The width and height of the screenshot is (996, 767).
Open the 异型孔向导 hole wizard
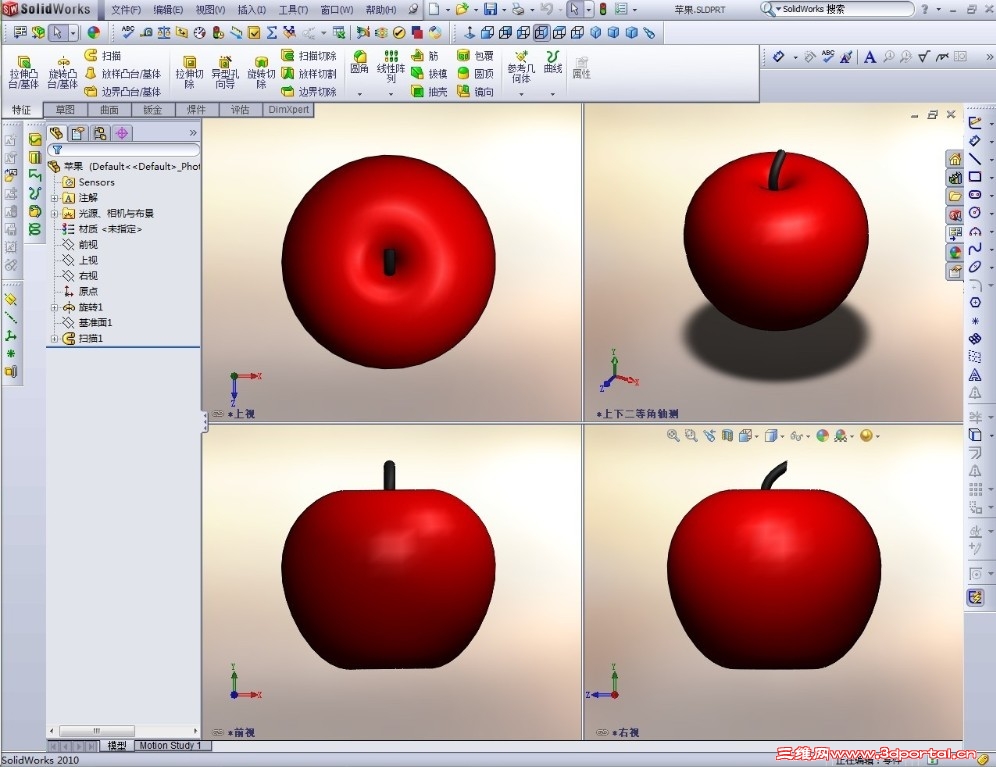225,72
